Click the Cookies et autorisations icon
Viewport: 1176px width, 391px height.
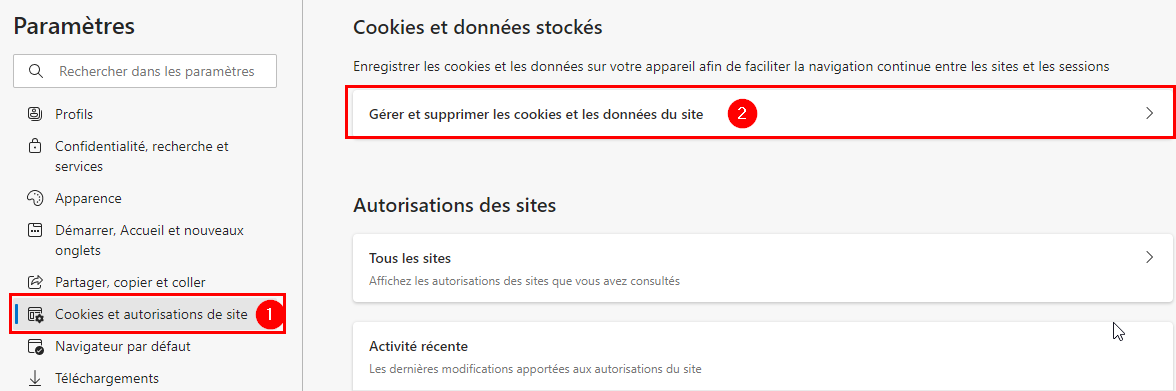35,315
